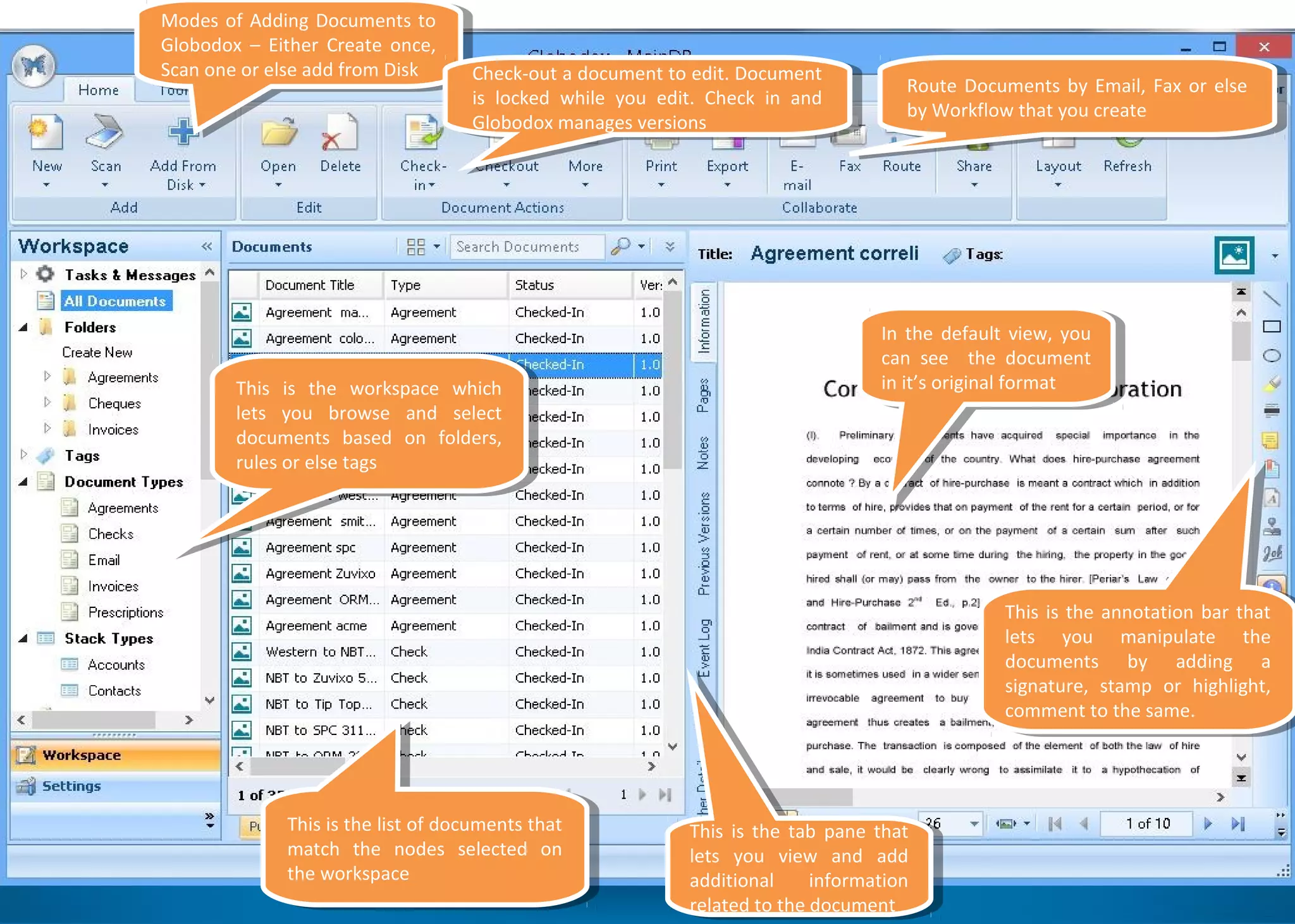
Task: Select the rectangle annotation tool
Action: 1272,327
